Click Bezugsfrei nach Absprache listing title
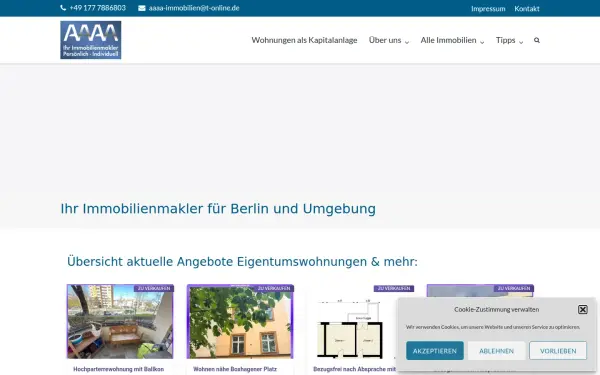 click(355, 369)
